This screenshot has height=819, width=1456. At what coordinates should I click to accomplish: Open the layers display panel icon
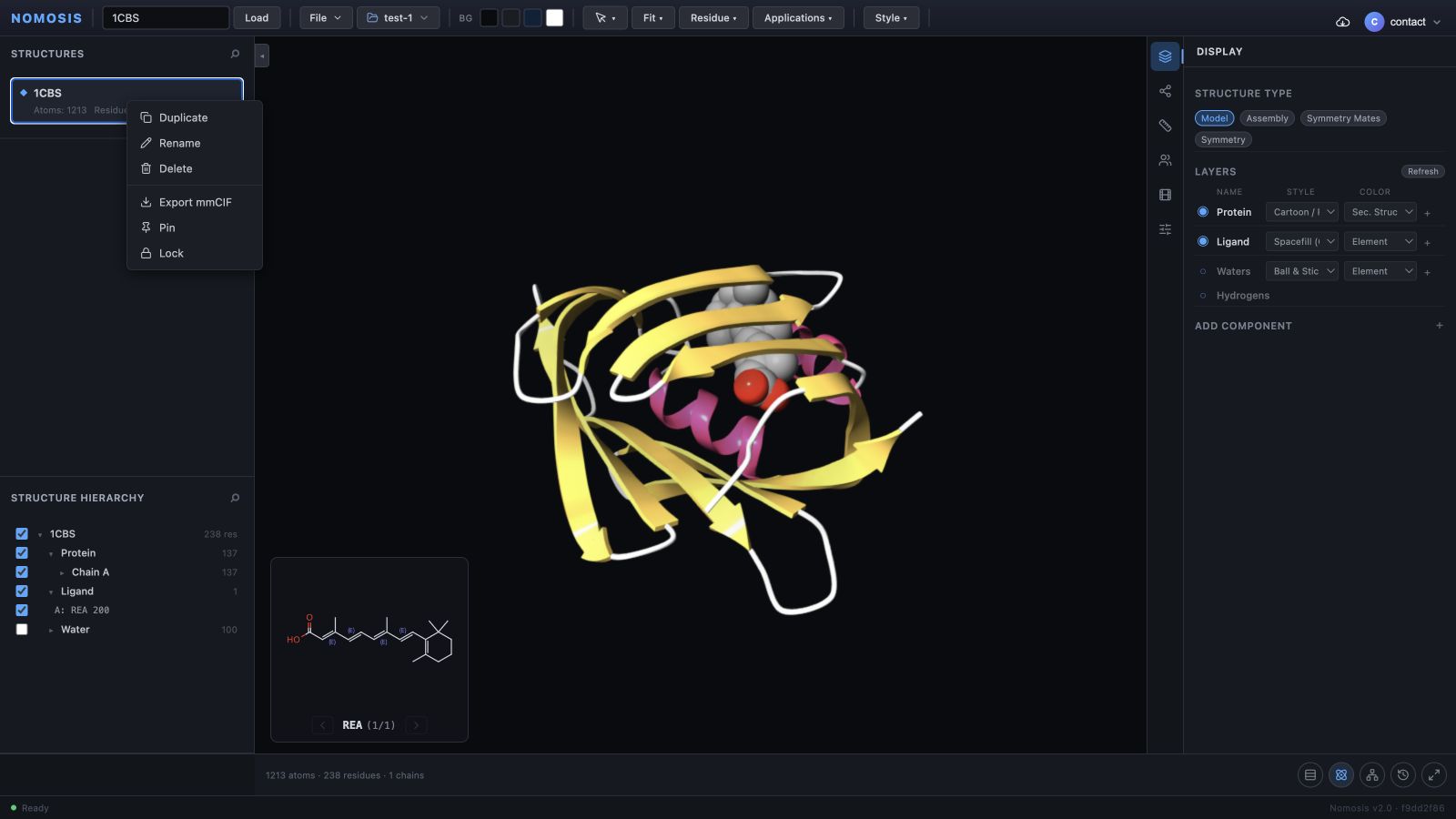[1165, 56]
